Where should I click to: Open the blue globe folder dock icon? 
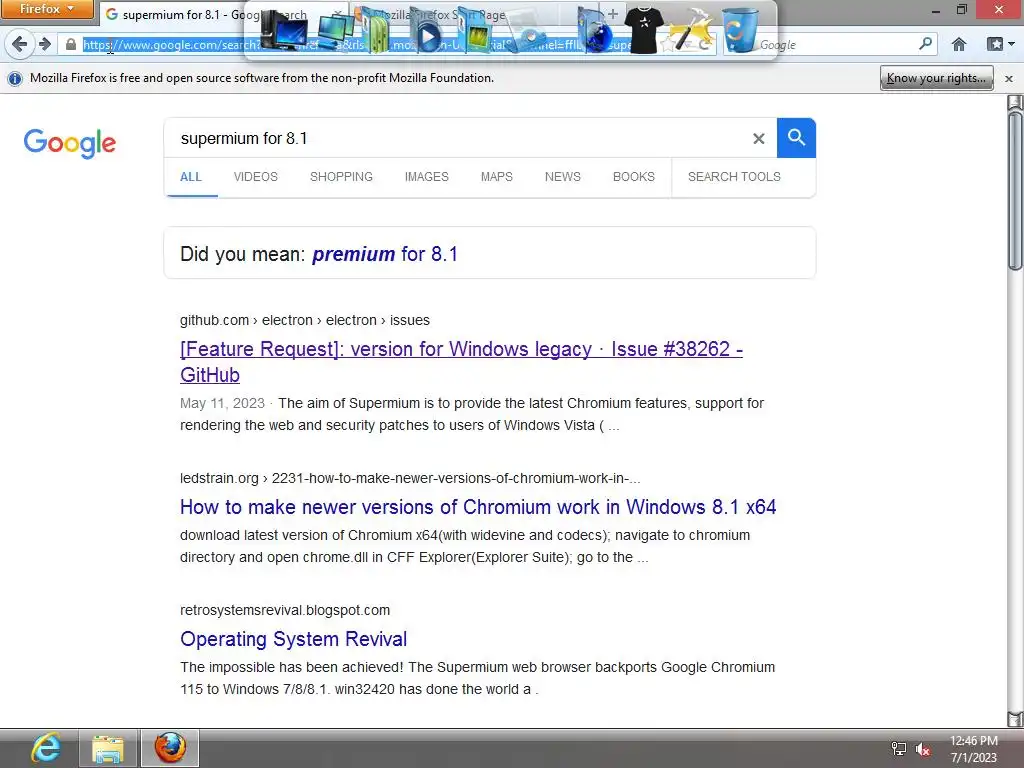[596, 31]
